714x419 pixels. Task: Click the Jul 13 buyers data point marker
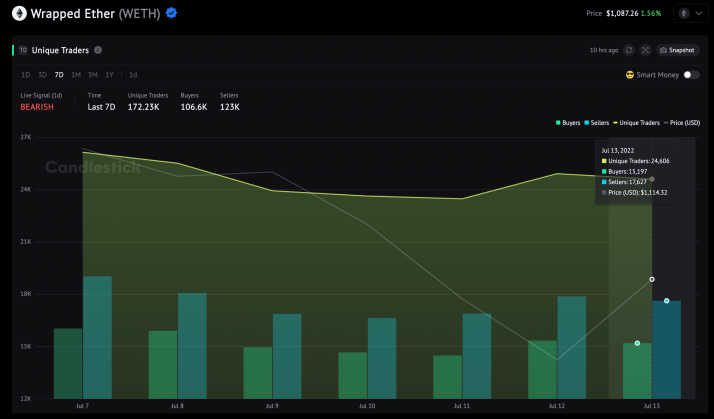coord(637,343)
